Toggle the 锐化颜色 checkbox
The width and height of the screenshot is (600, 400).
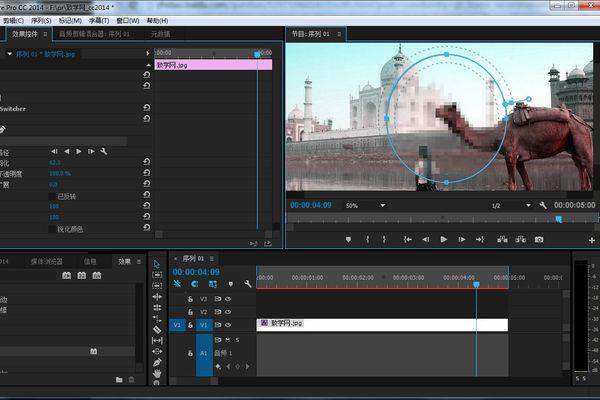[52, 228]
